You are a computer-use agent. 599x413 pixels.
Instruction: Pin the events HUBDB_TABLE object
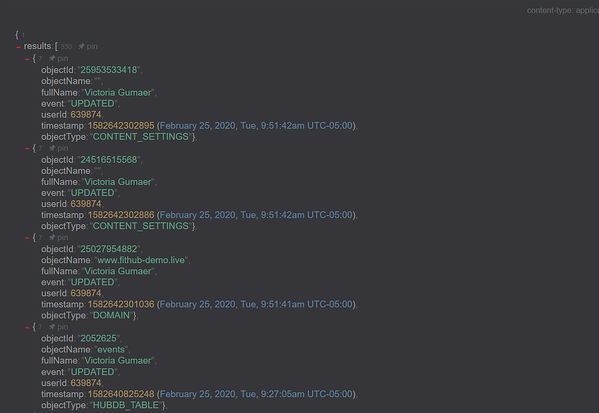(x=58, y=327)
